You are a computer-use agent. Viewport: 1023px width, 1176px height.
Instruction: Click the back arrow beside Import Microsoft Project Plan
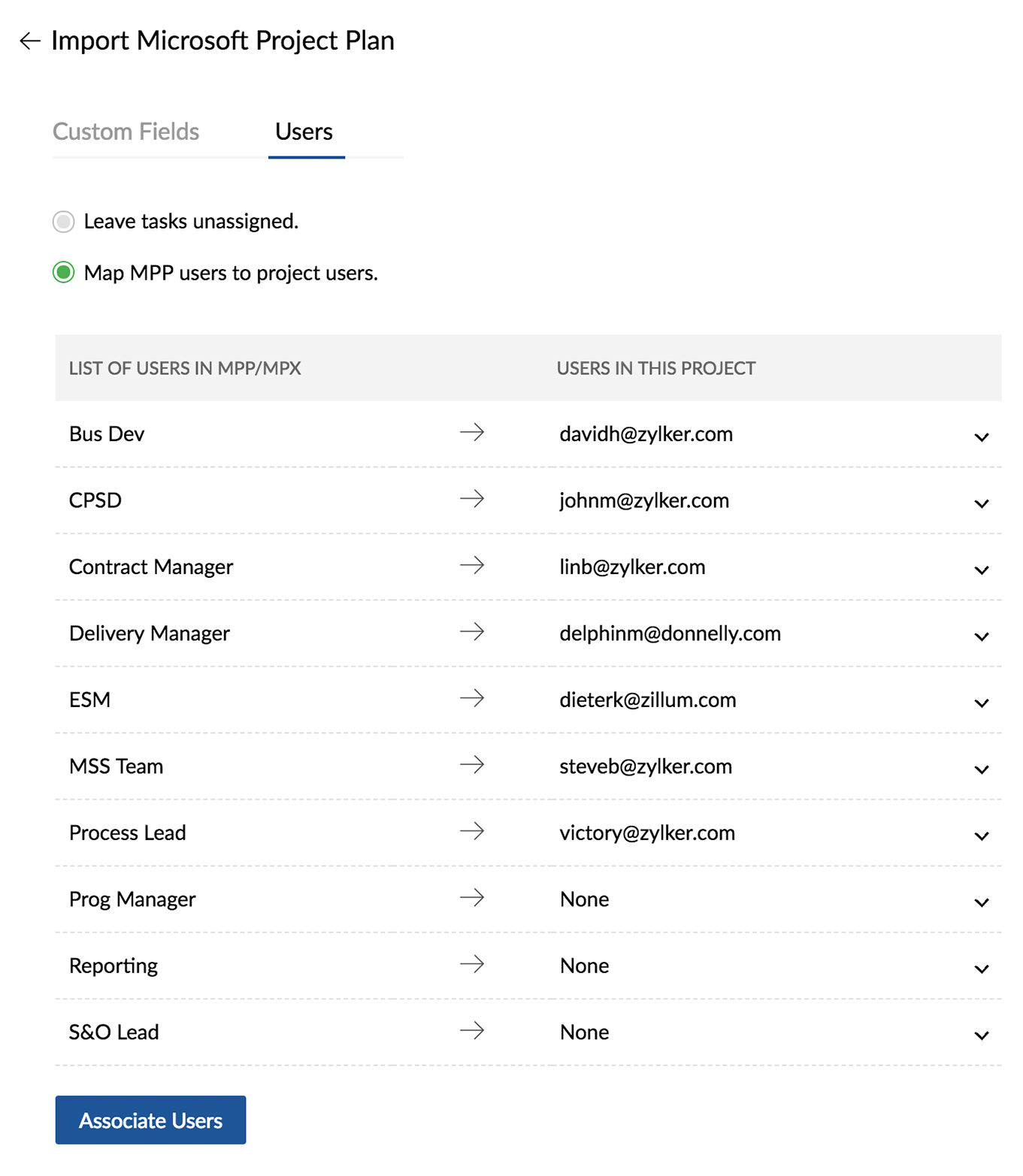[x=30, y=41]
